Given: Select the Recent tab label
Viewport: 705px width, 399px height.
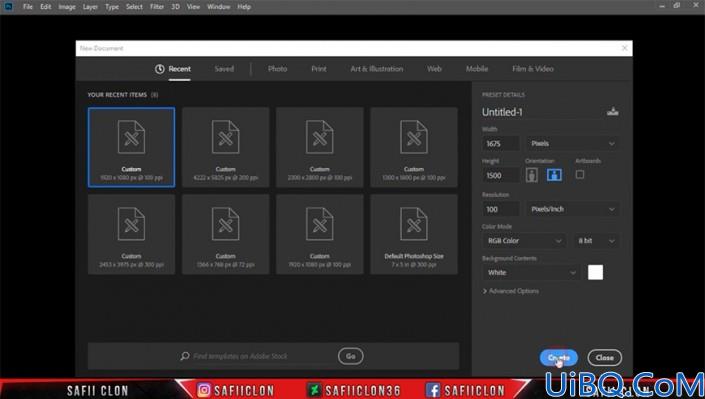Looking at the screenshot, I should coord(179,69).
